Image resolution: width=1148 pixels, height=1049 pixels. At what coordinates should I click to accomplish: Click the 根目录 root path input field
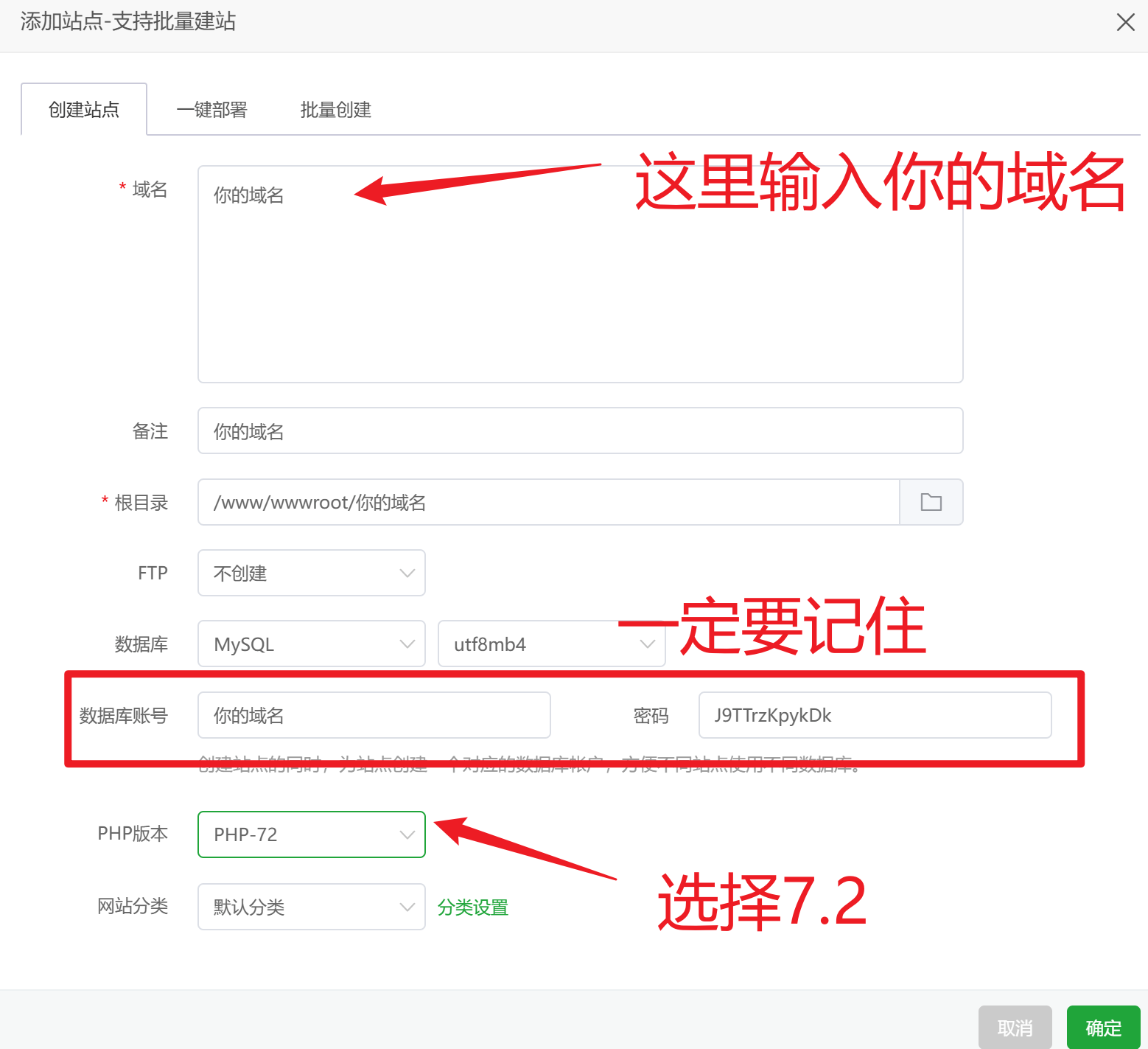pos(548,502)
